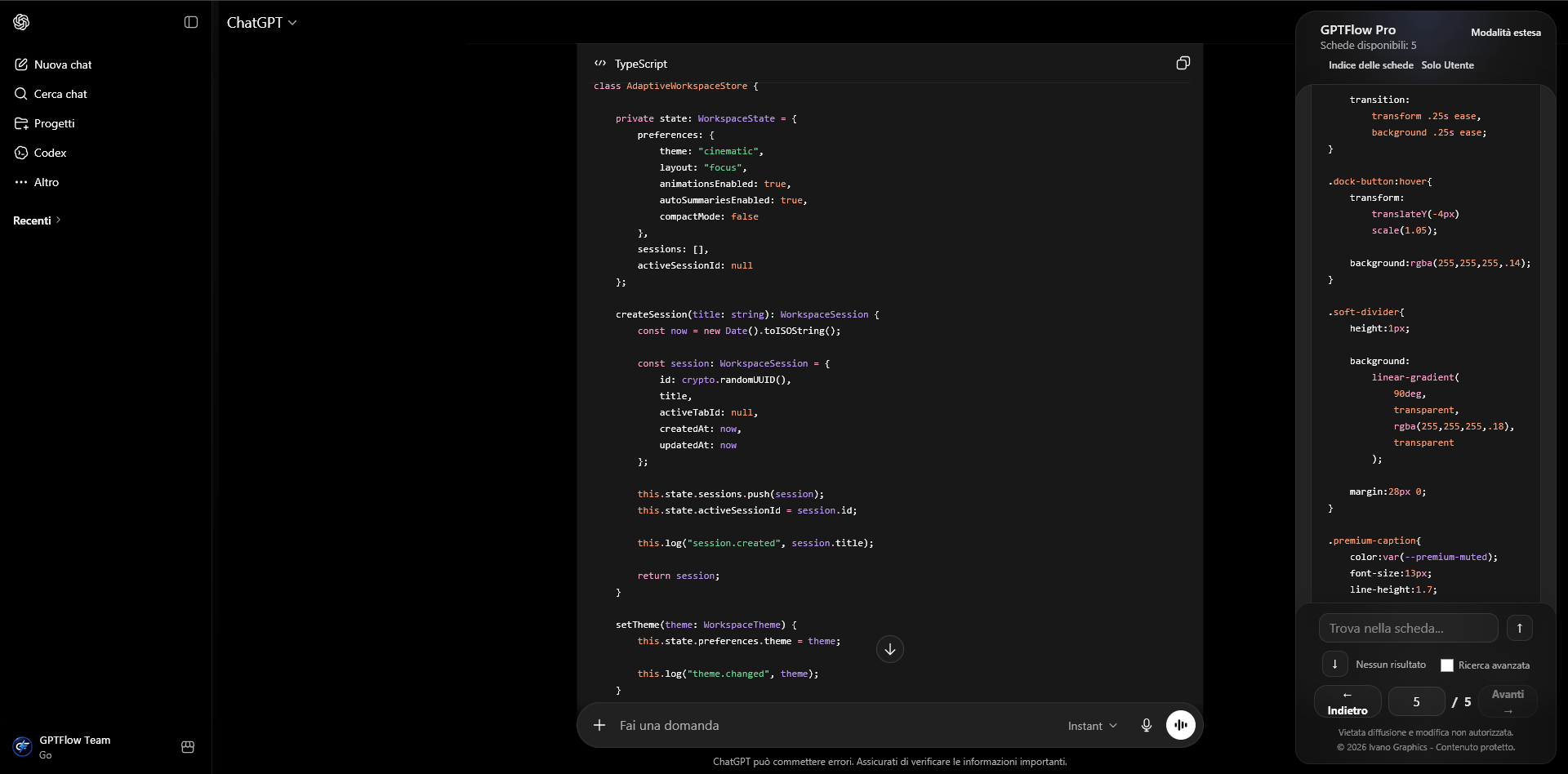1568x774 pixels.
Task: Click the activeSessionId: null code line
Action: [x=695, y=265]
